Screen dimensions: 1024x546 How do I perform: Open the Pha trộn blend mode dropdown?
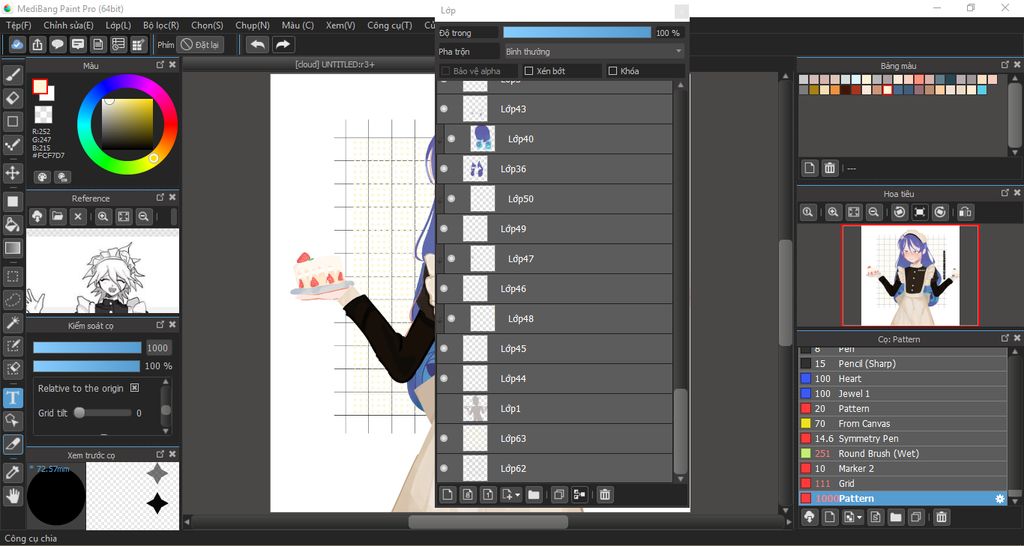[x=594, y=52]
